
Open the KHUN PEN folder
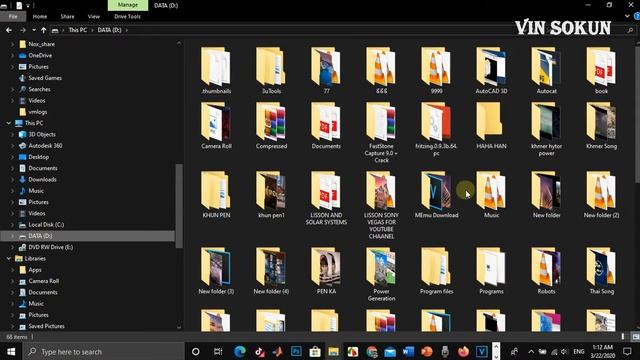[x=216, y=195]
